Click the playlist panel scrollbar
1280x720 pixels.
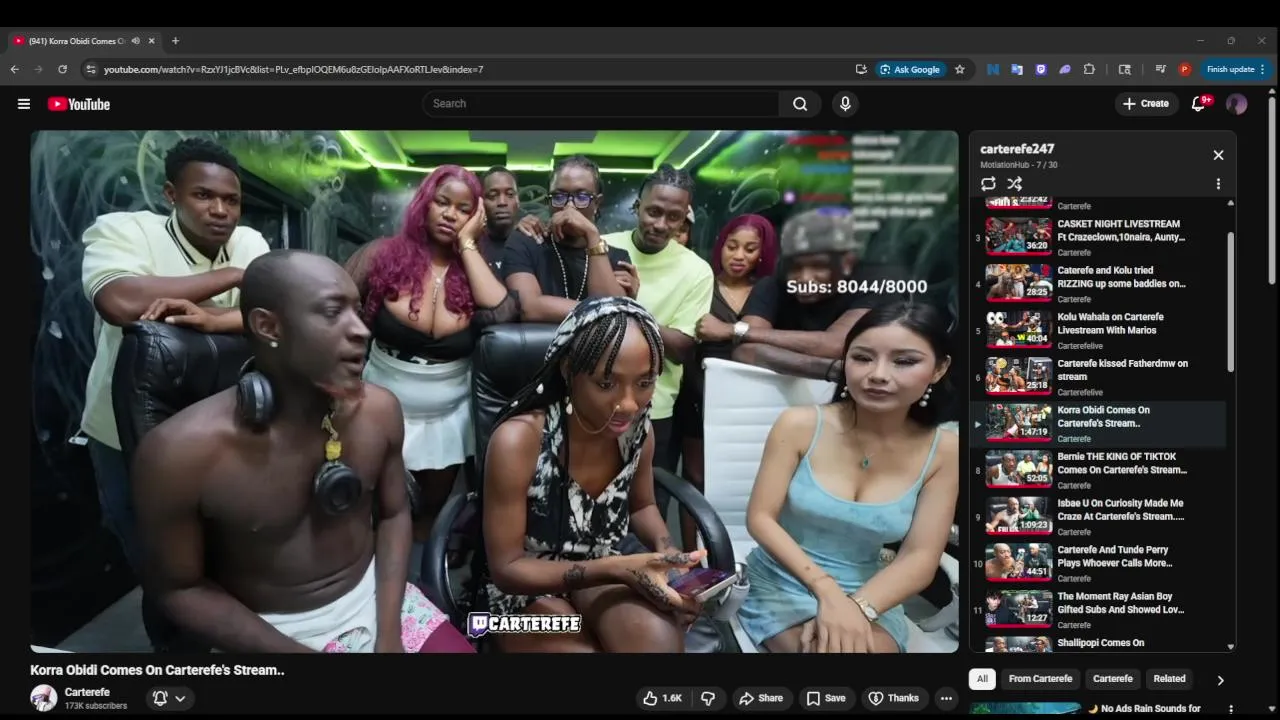click(1231, 303)
